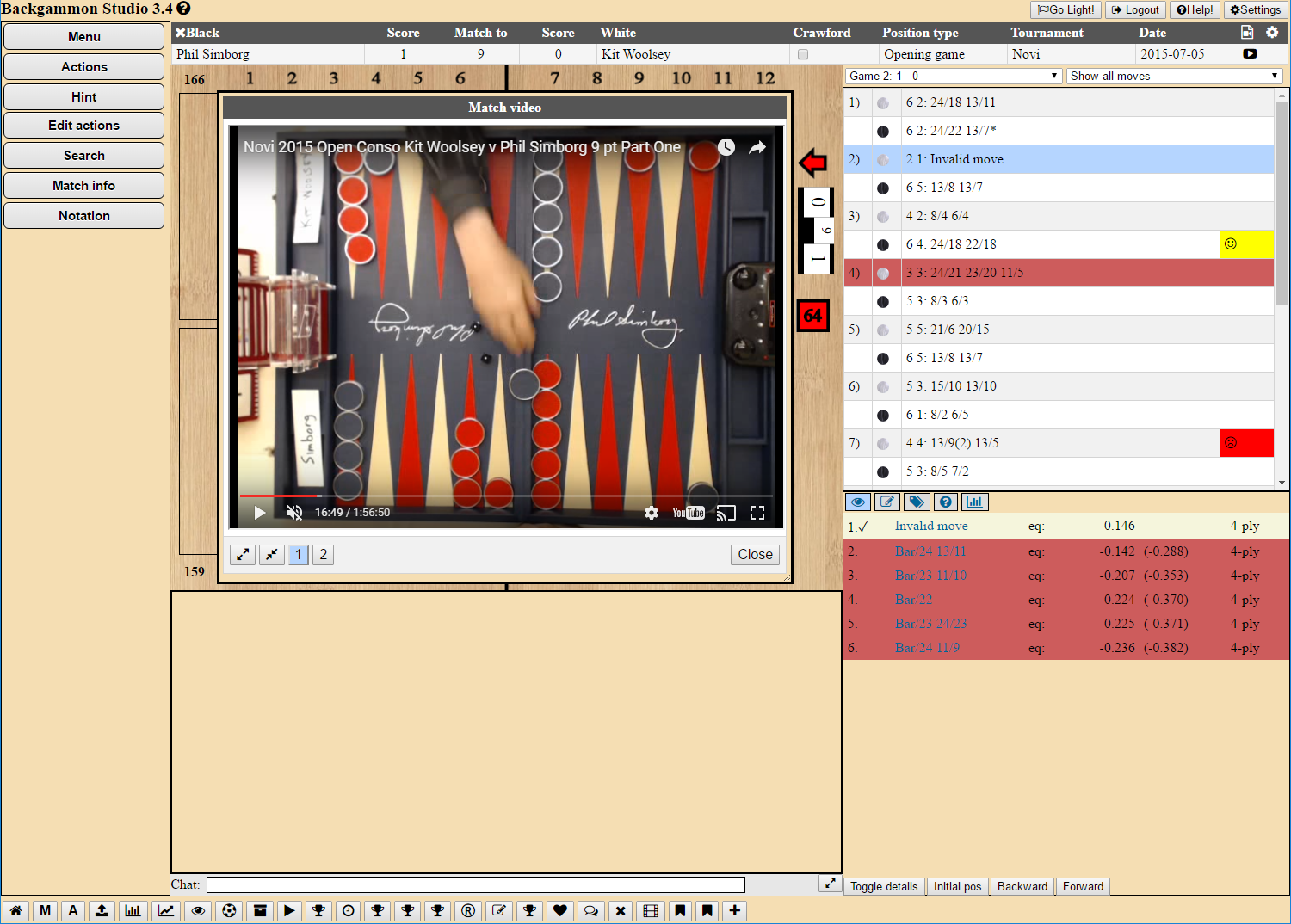Click the home icon in bottom toolbar
Screen dimensions: 1291x924
[15, 910]
